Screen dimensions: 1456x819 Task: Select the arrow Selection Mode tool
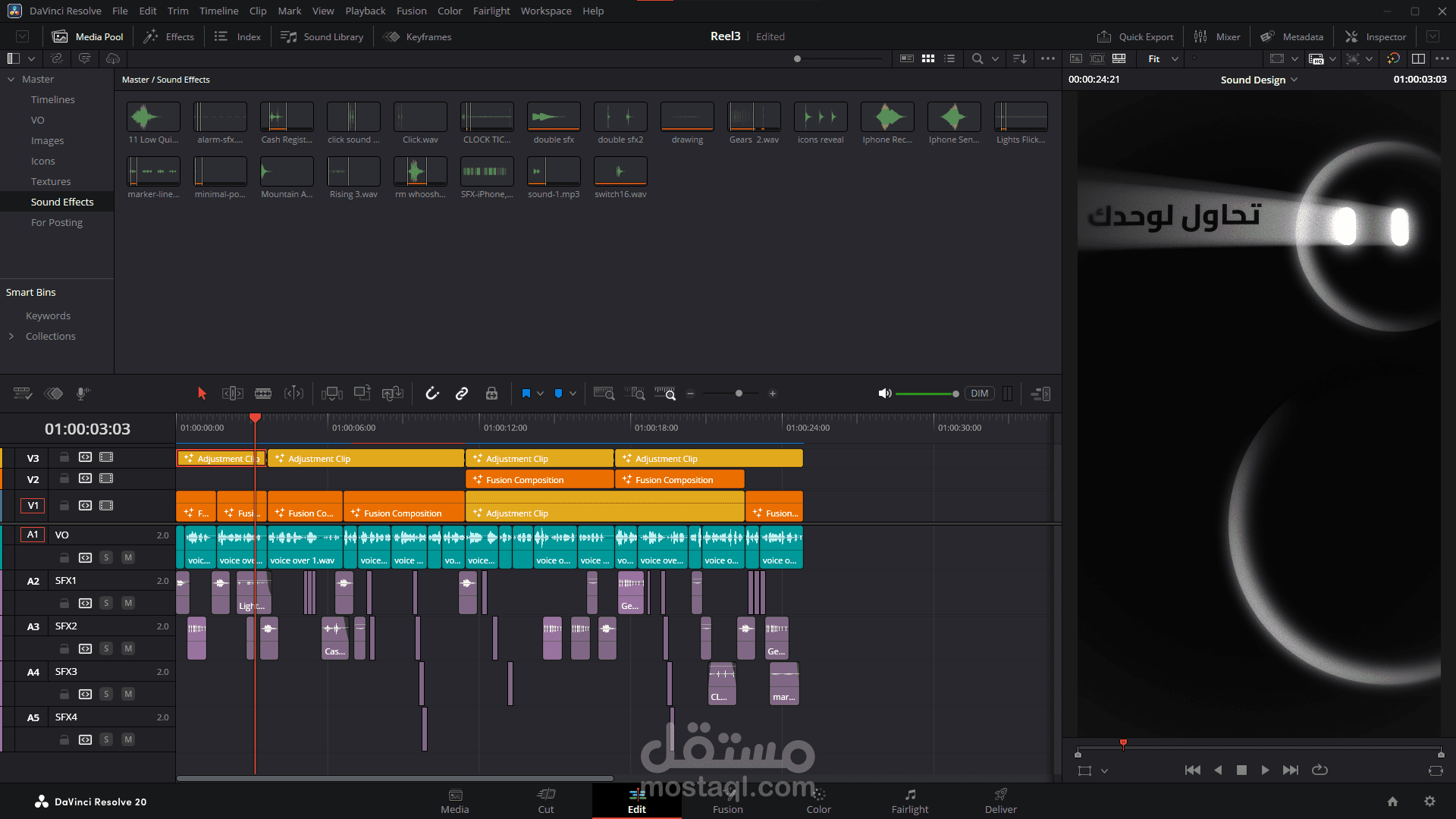202,394
